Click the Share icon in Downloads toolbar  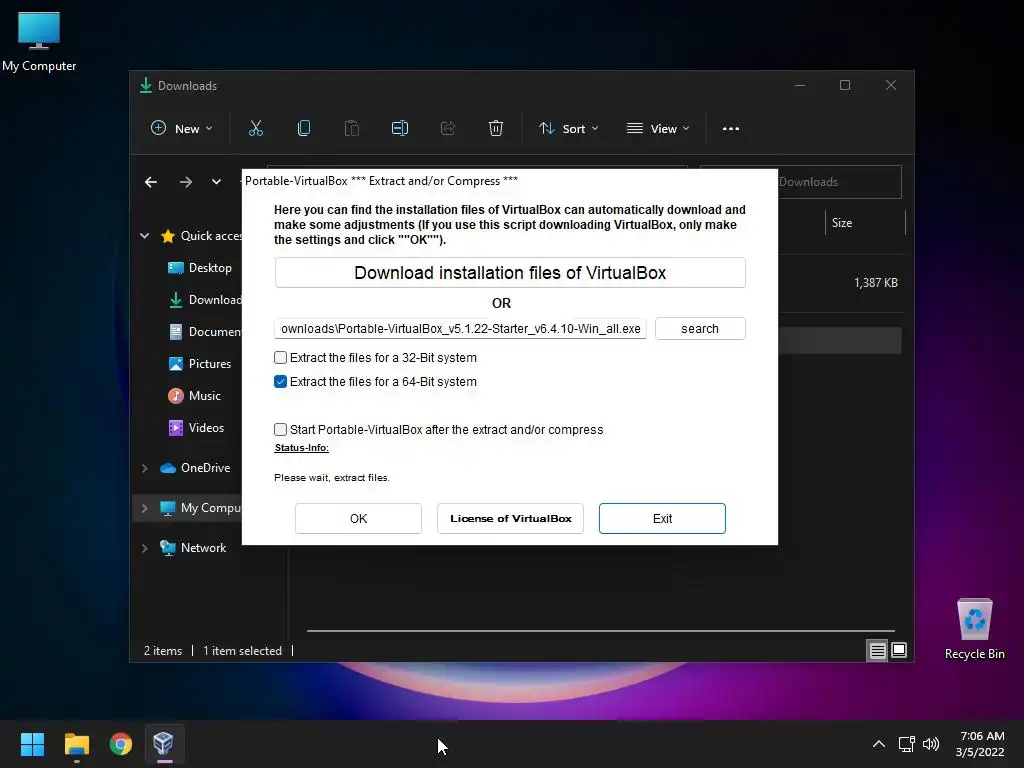tap(448, 129)
